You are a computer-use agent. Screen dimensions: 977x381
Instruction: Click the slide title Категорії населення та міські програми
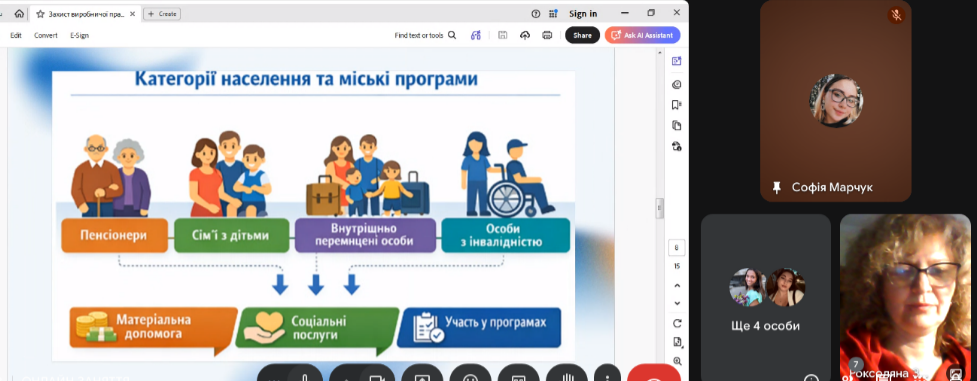307,80
